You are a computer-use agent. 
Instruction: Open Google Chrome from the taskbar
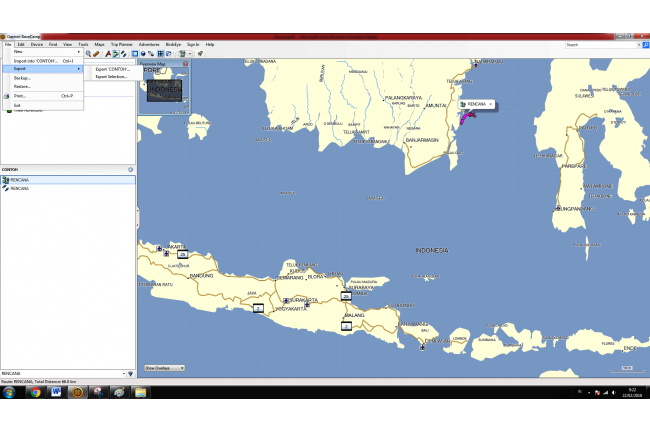pyautogui.click(x=35, y=392)
